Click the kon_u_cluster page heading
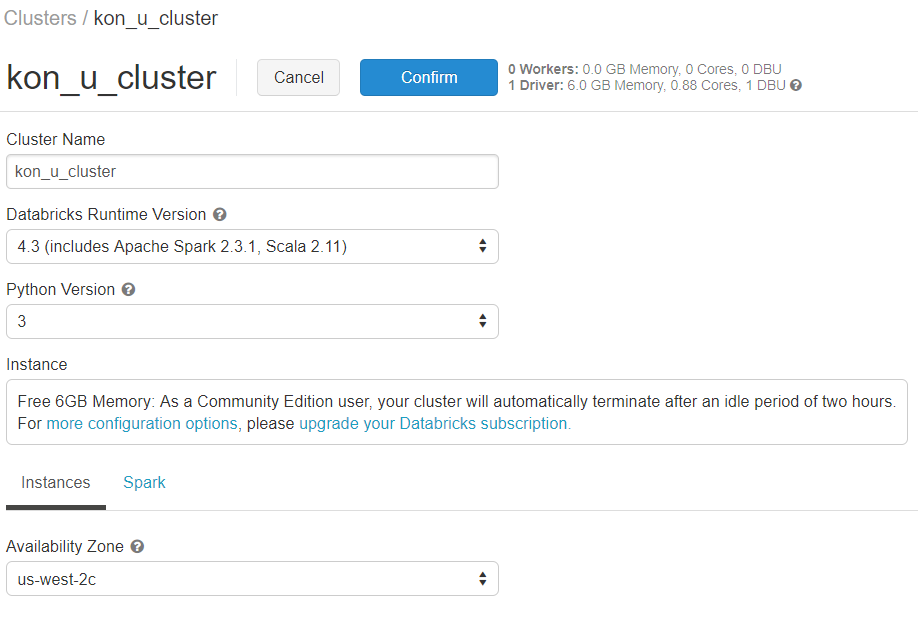Image resolution: width=918 pixels, height=620 pixels. click(x=111, y=78)
